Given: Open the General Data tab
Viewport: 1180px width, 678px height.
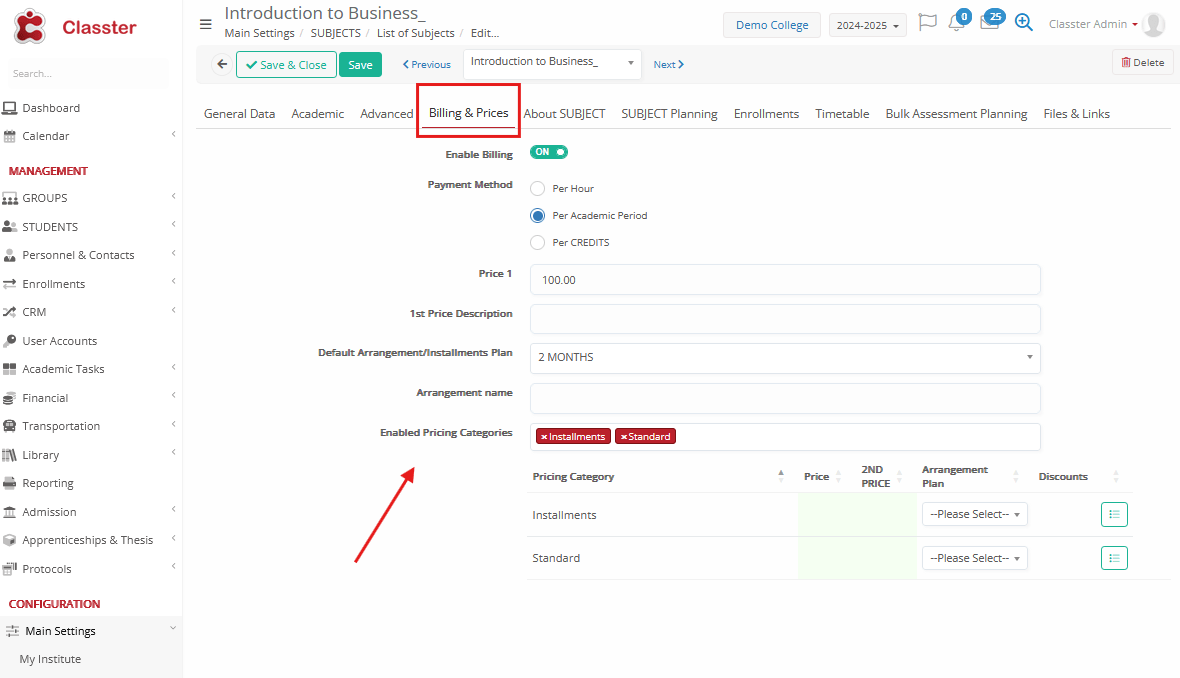Looking at the screenshot, I should click(239, 114).
